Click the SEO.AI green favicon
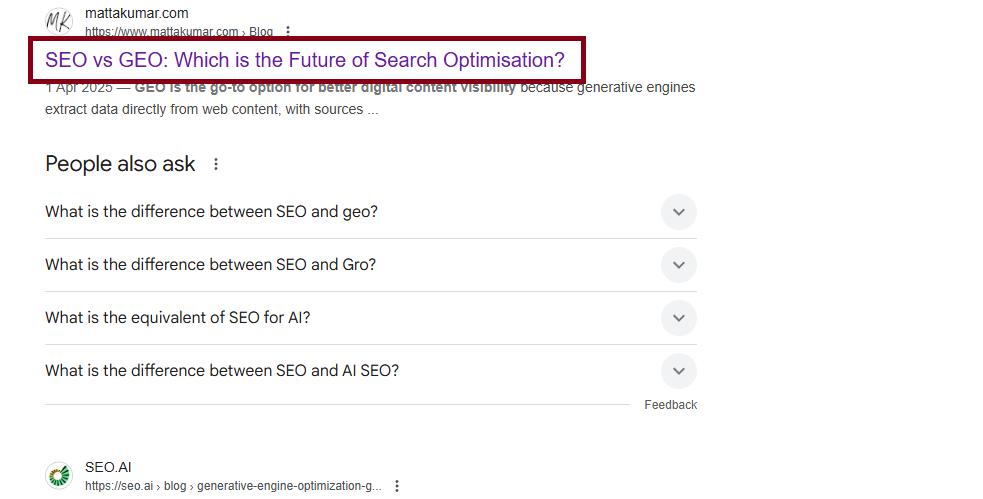This screenshot has height=499, width=983. coord(60,476)
